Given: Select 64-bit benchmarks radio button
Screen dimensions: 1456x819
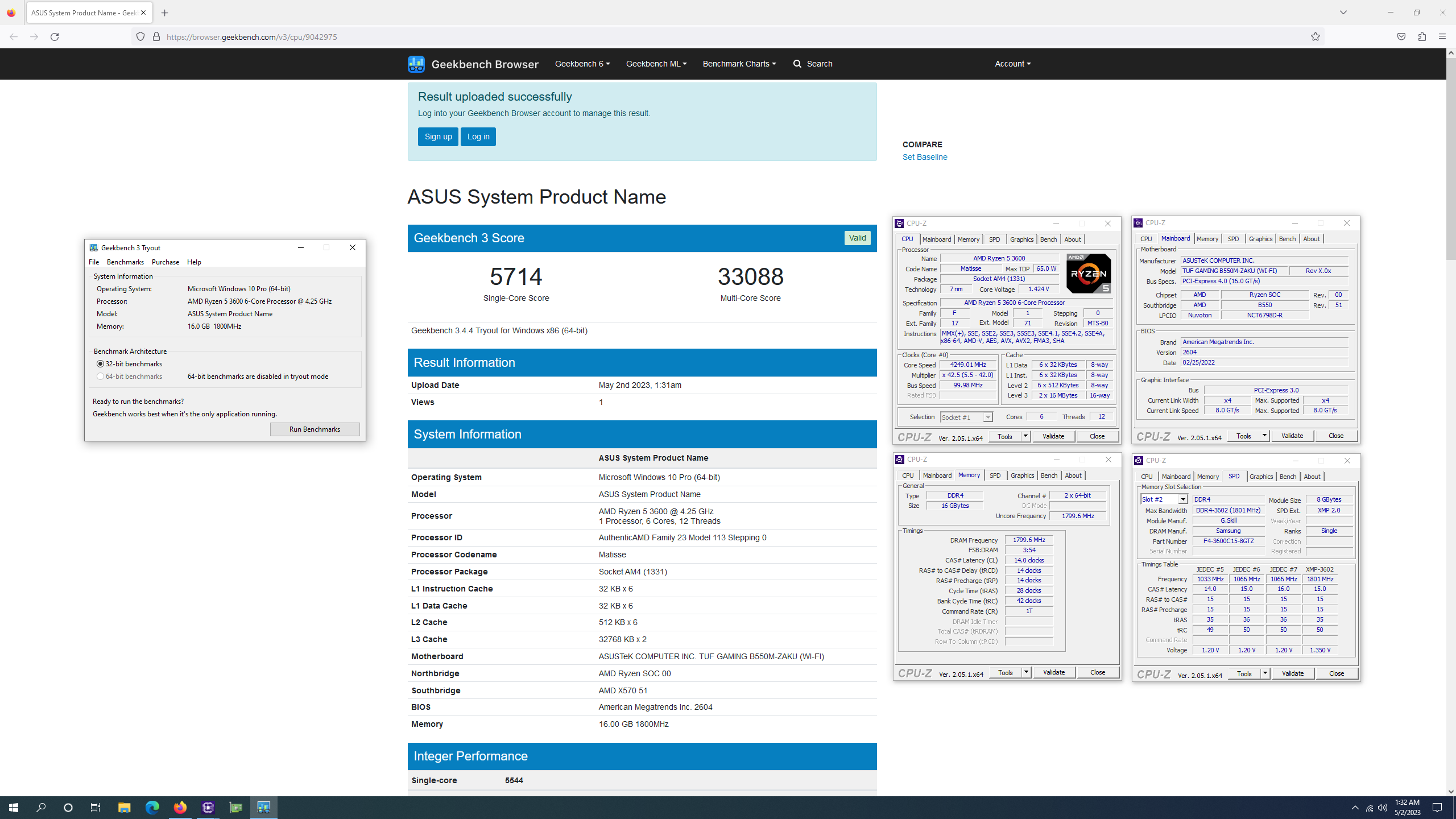Looking at the screenshot, I should (x=101, y=377).
